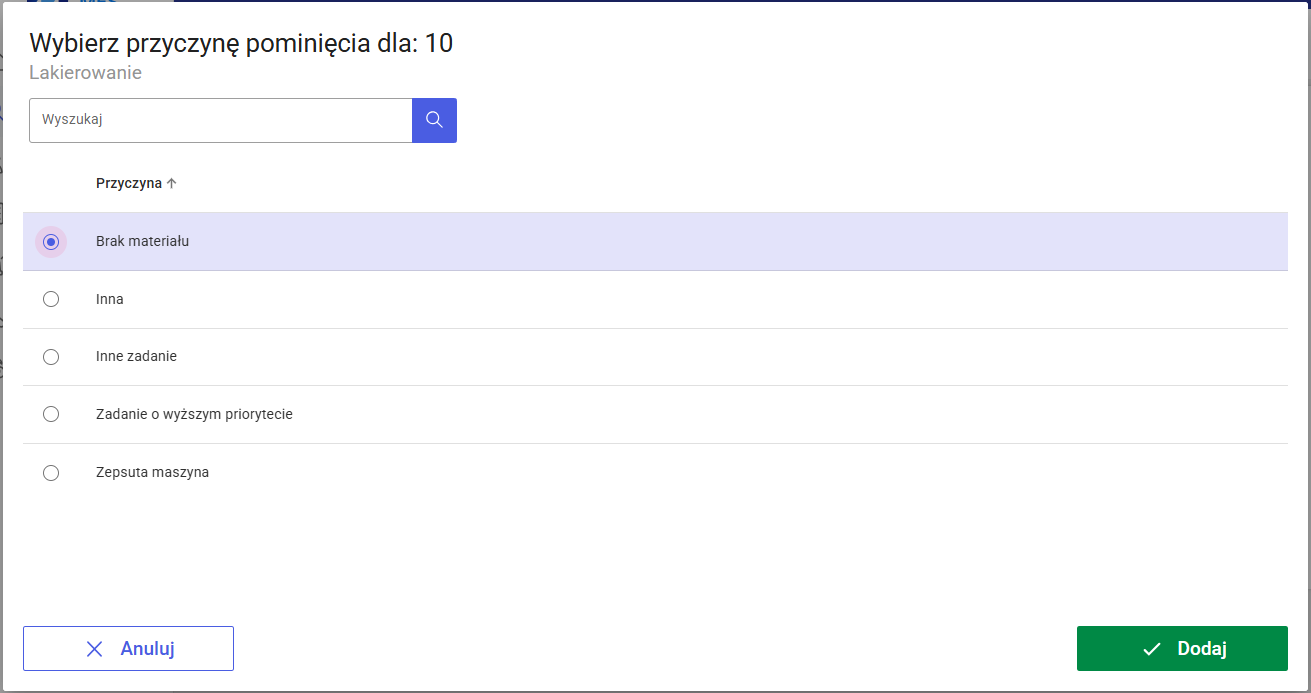This screenshot has height=693, width=1311.
Task: Focus the Wyszukaj search field
Action: click(x=220, y=120)
